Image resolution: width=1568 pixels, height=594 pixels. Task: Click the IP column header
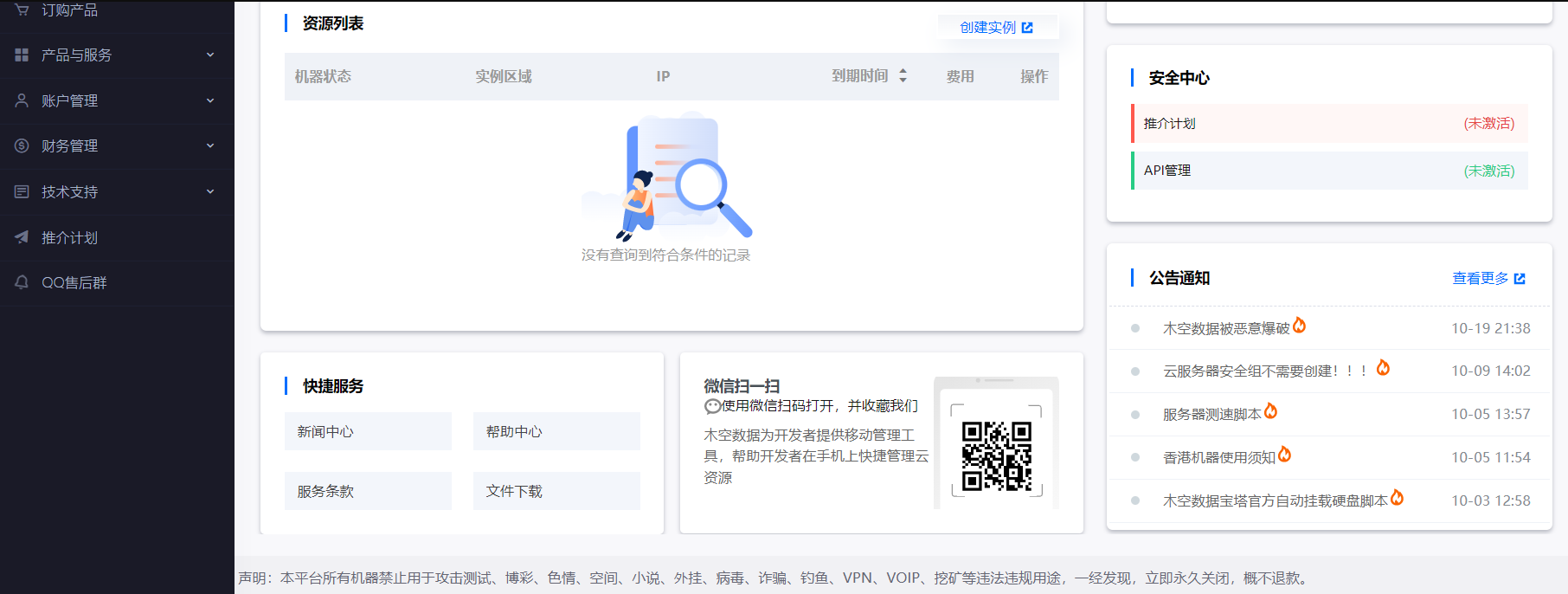(x=663, y=76)
